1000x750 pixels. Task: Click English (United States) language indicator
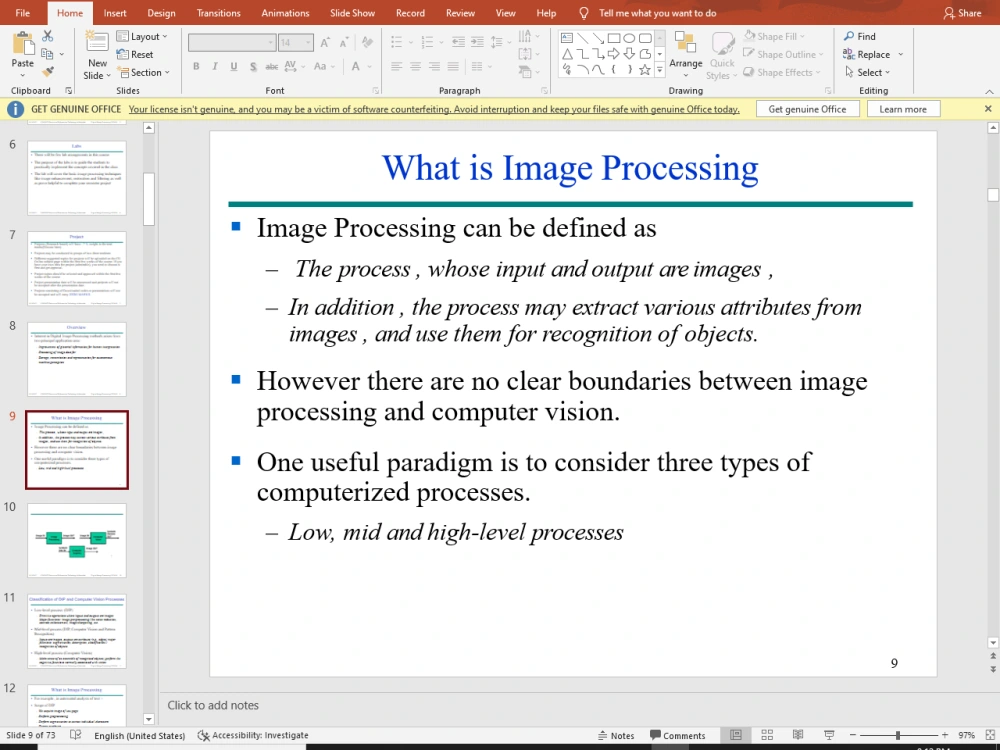(140, 735)
